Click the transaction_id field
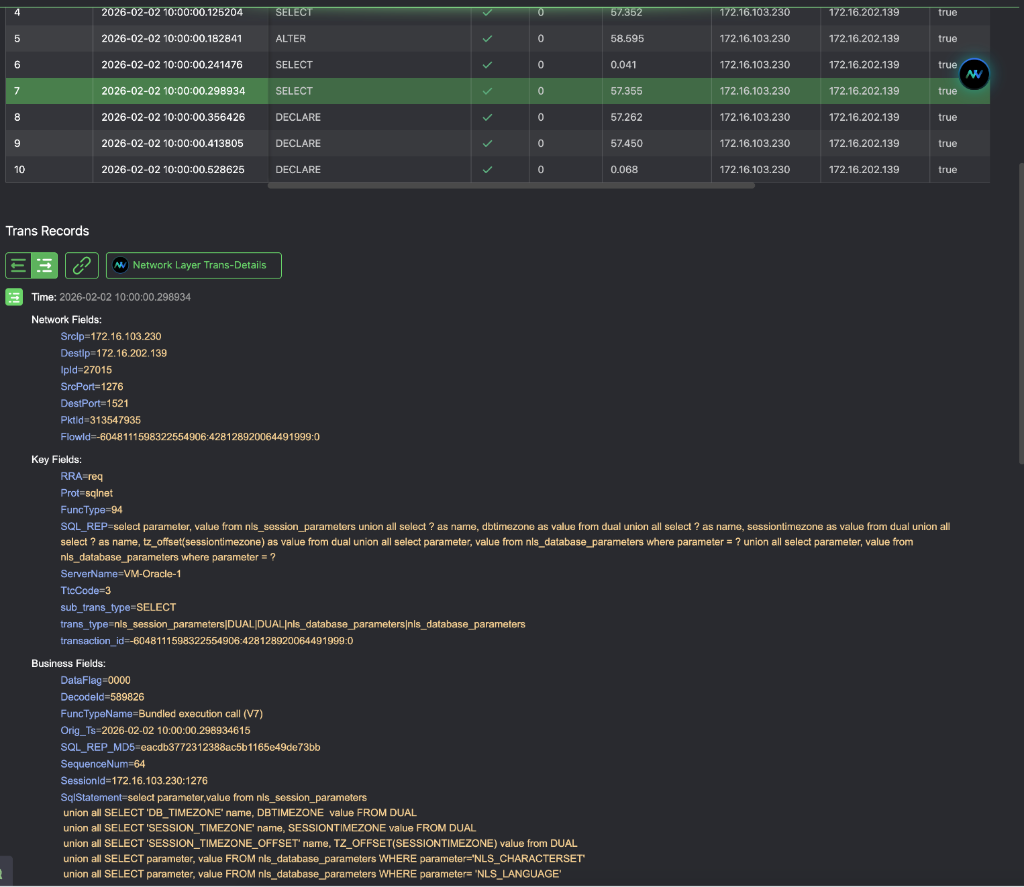The height and width of the screenshot is (887, 1024). (207, 641)
